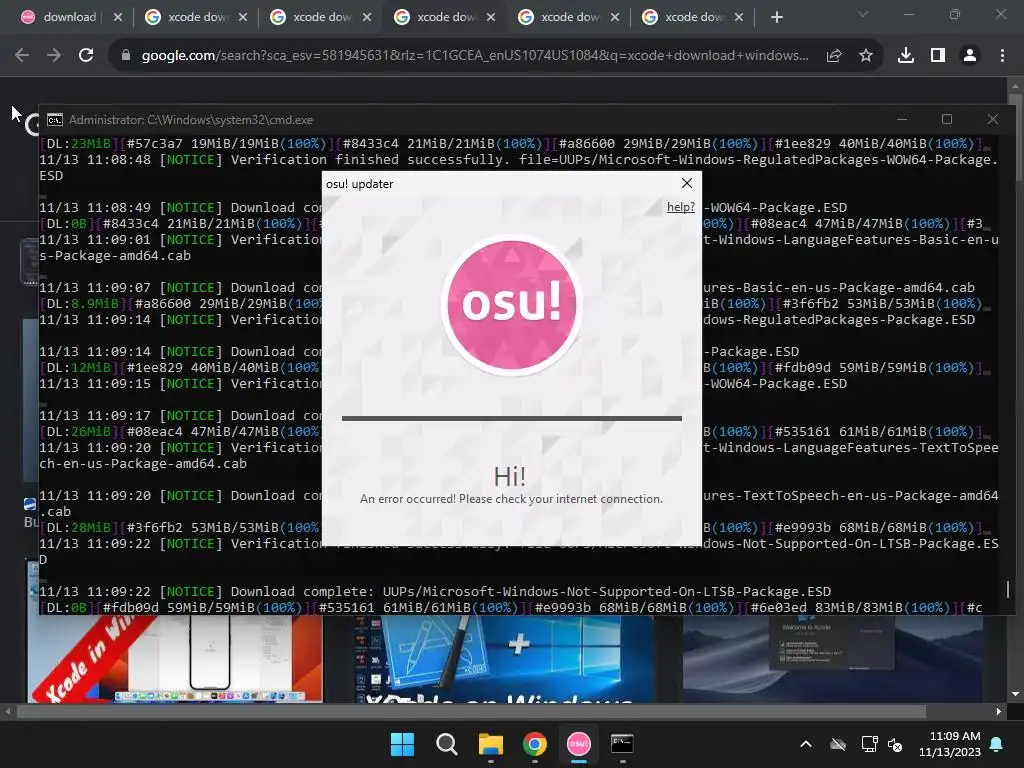Open Chrome three-dot menu
The height and width of the screenshot is (768, 1024).
(1002, 56)
